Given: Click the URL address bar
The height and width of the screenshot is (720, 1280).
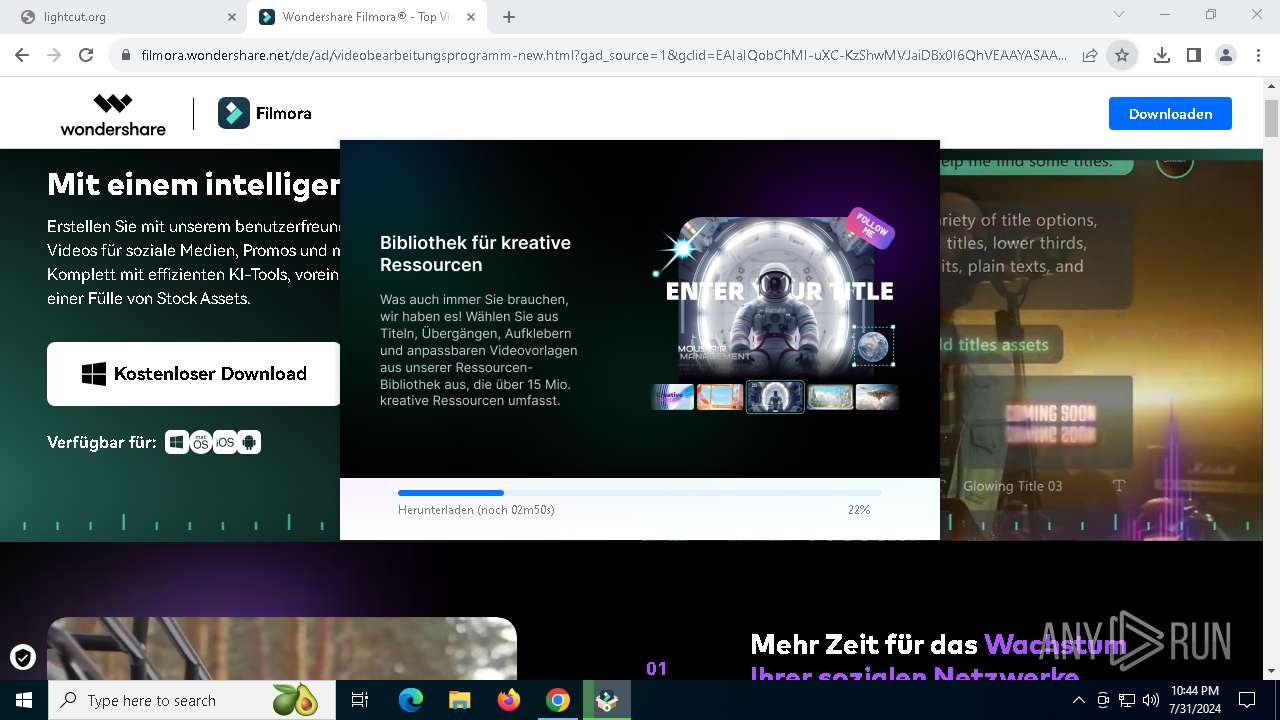Looking at the screenshot, I should point(603,56).
